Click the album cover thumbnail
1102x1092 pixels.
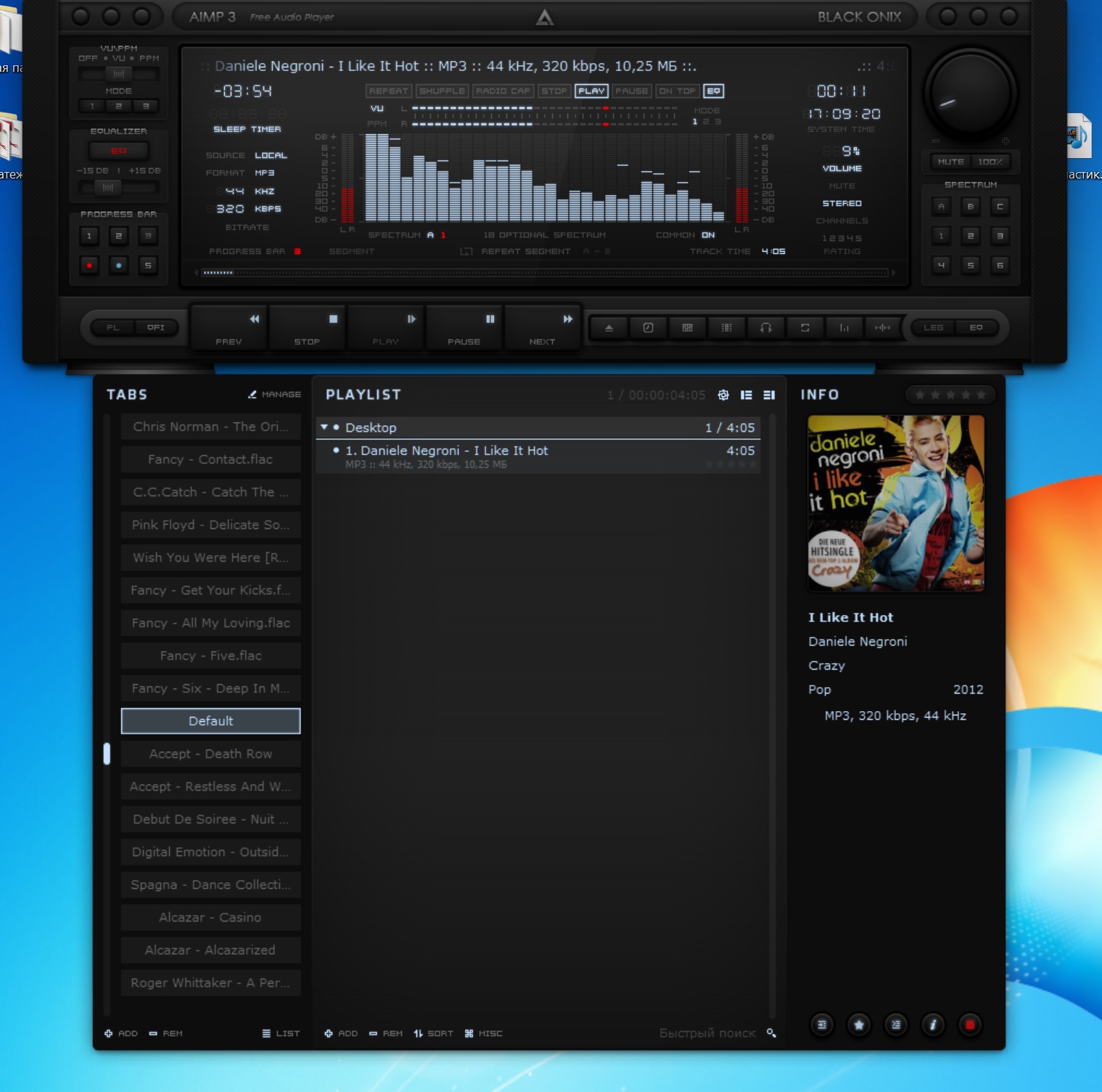coord(896,503)
